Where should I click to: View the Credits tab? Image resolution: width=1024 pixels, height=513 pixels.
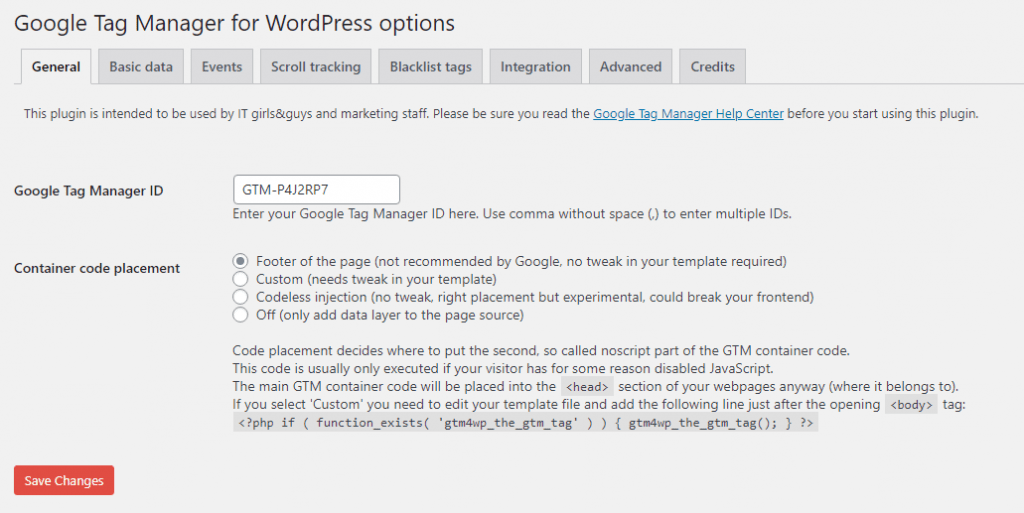coord(712,67)
